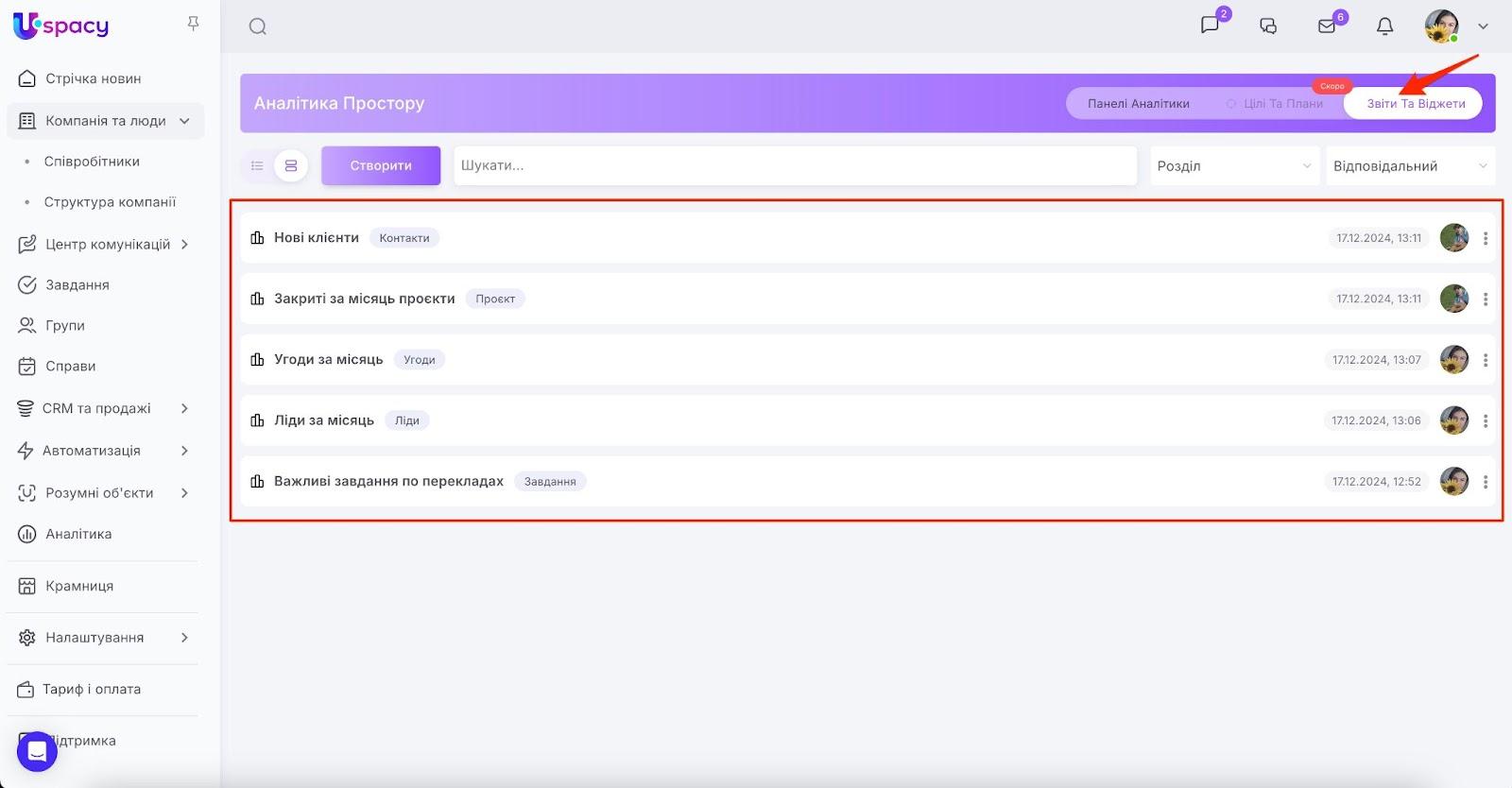1512x788 pixels.
Task: Click owner avatar on Нові клієнти row
Action: pyautogui.click(x=1454, y=238)
